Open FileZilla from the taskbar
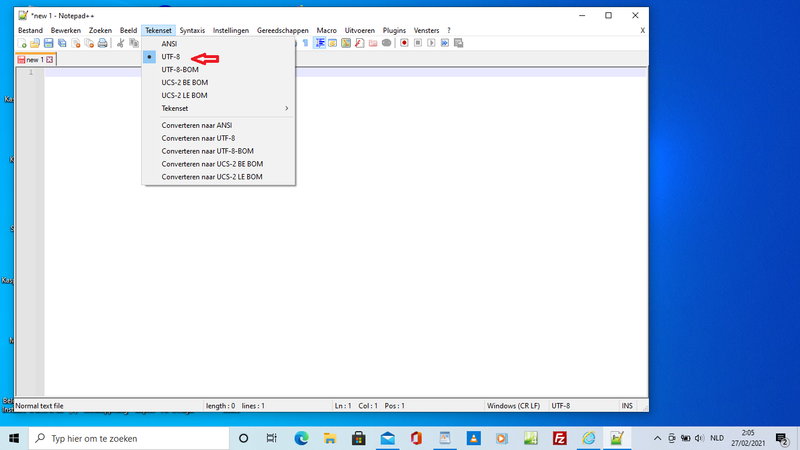 (560, 438)
